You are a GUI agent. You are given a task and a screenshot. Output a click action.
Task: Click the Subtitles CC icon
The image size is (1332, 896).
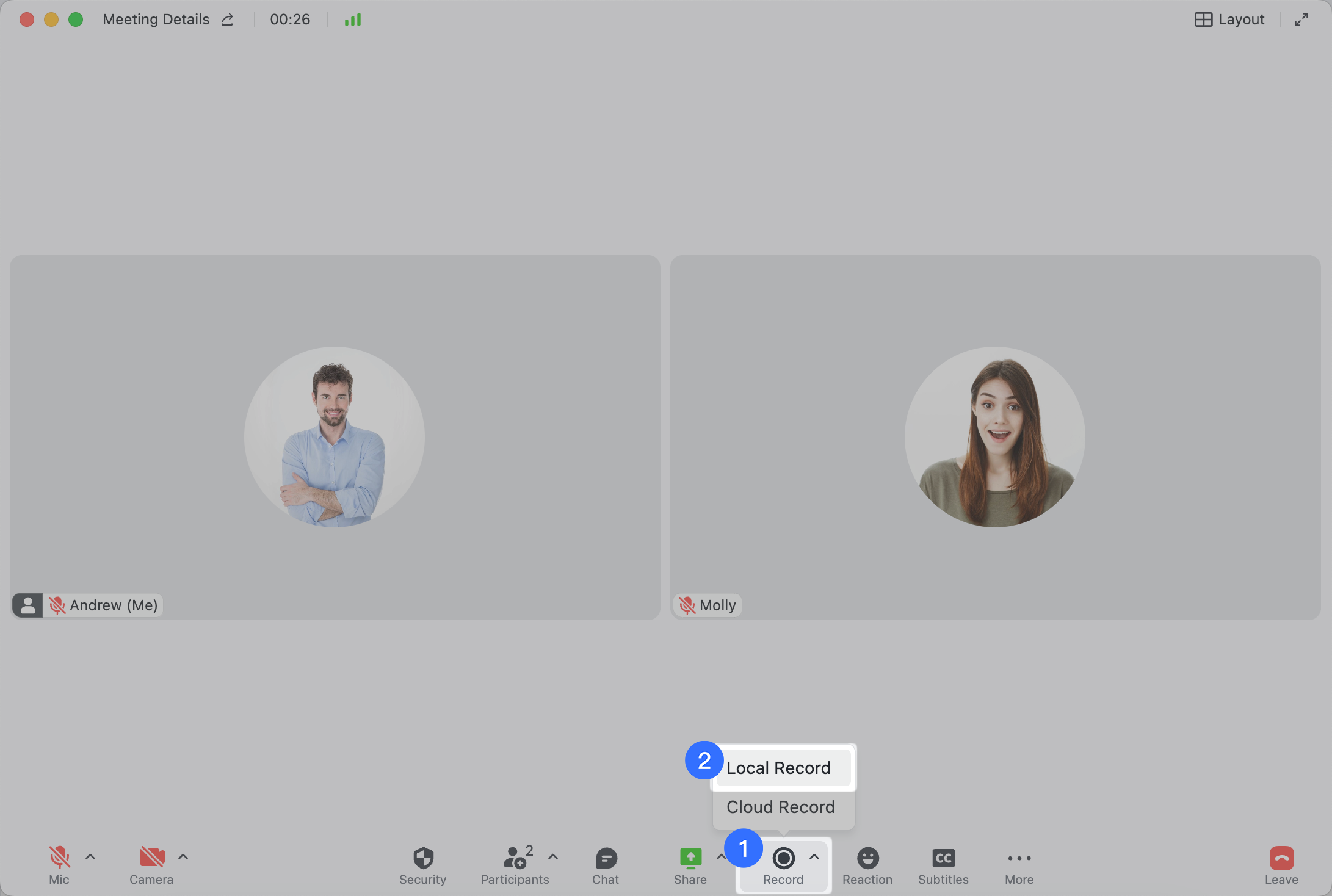point(943,858)
